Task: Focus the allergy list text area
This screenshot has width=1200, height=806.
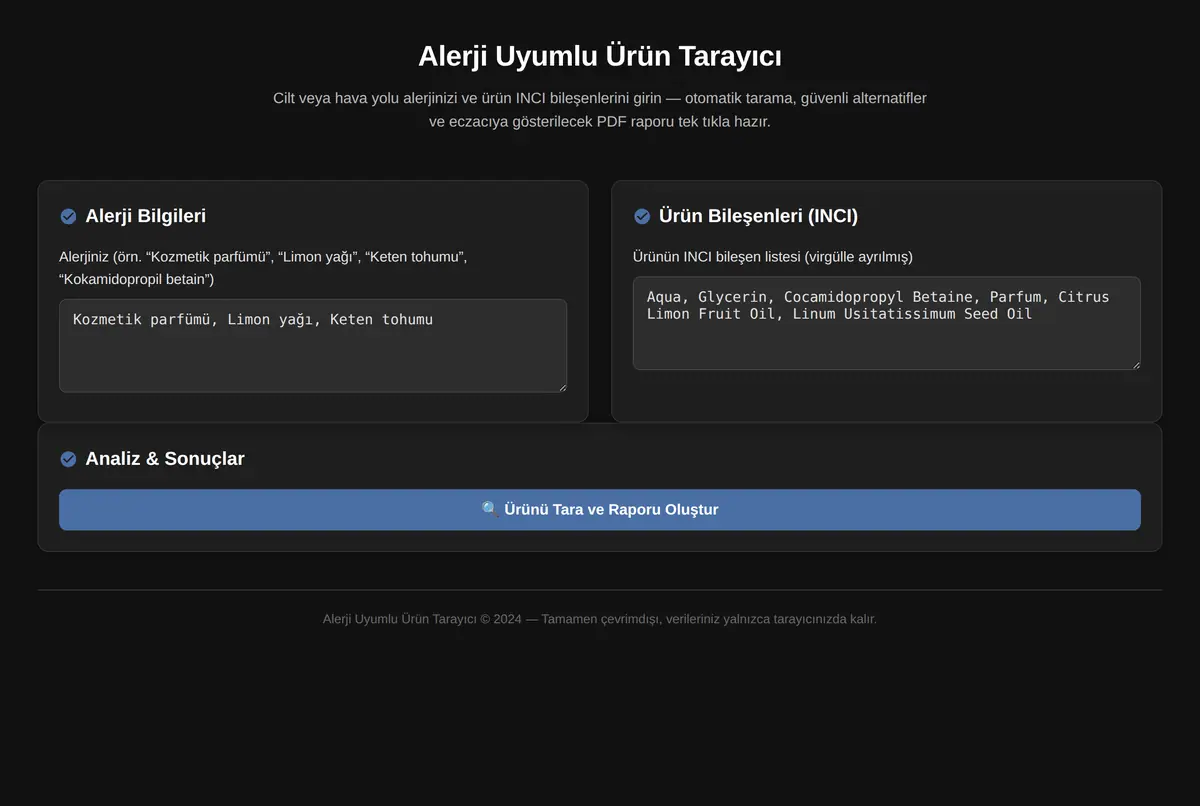Action: (x=313, y=346)
